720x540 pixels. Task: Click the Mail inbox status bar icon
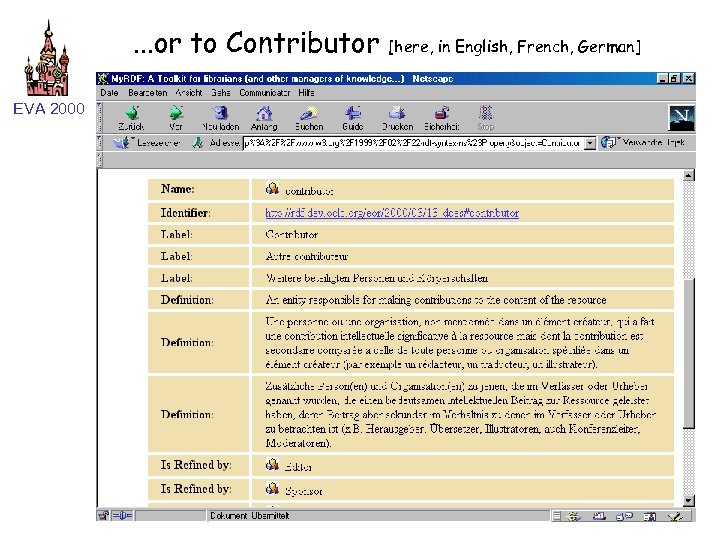coord(599,516)
